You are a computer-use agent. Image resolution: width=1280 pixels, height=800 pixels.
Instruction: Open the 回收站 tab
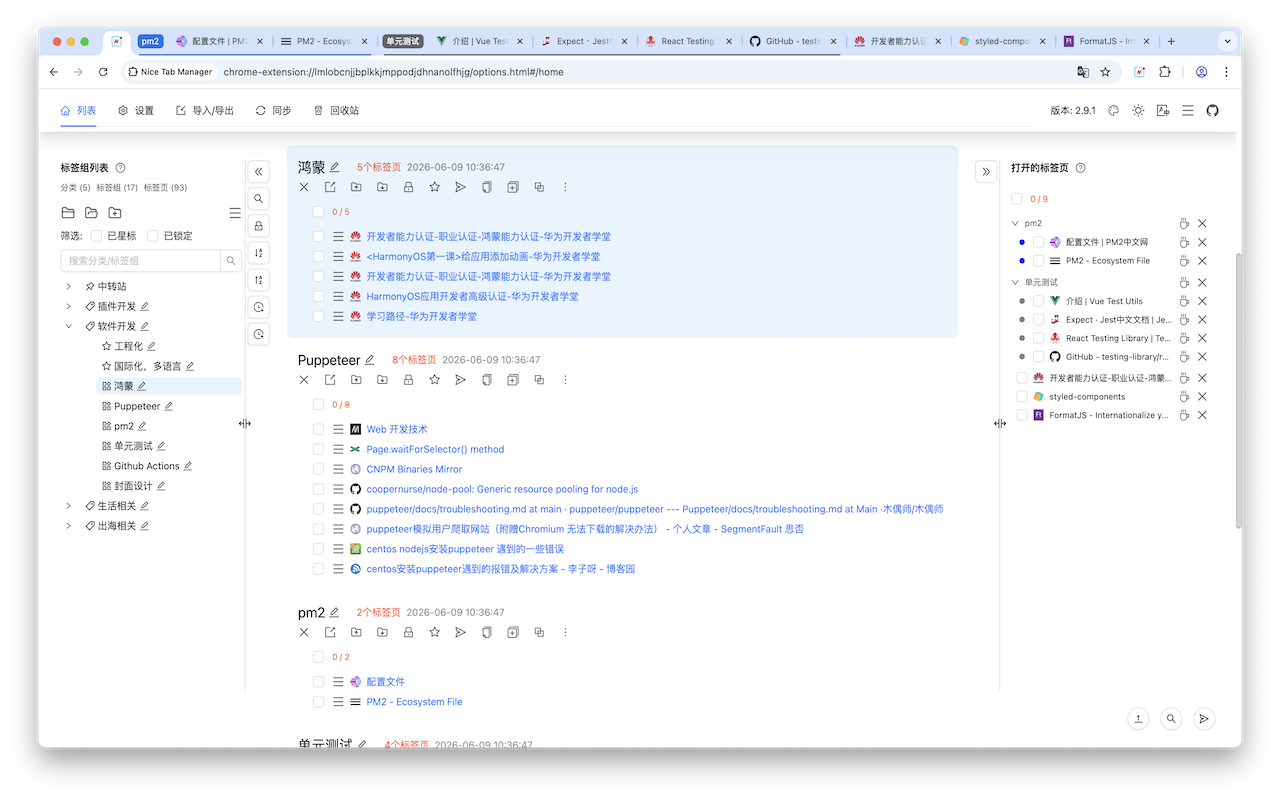coord(336,111)
